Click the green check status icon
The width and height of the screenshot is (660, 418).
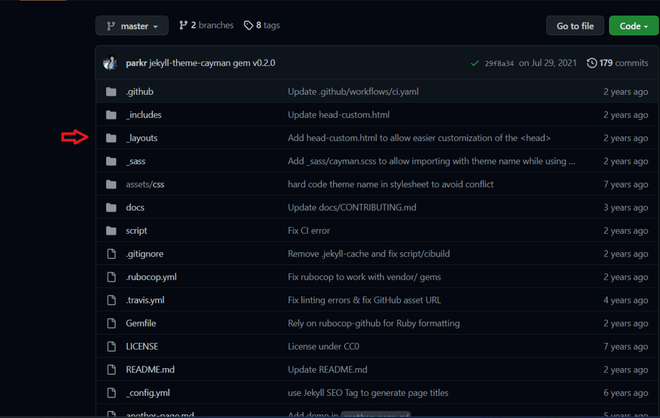[x=475, y=63]
